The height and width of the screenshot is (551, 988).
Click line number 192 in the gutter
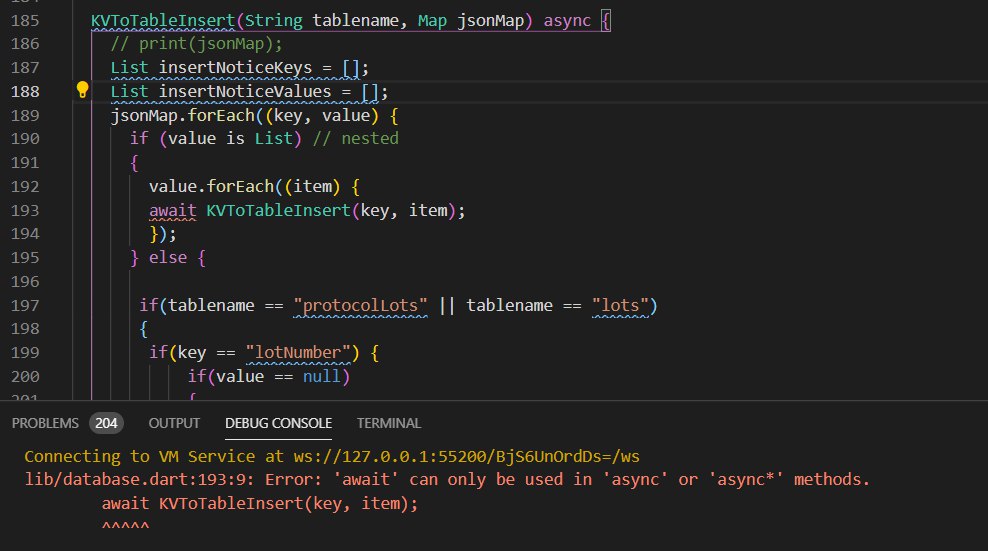[25, 187]
